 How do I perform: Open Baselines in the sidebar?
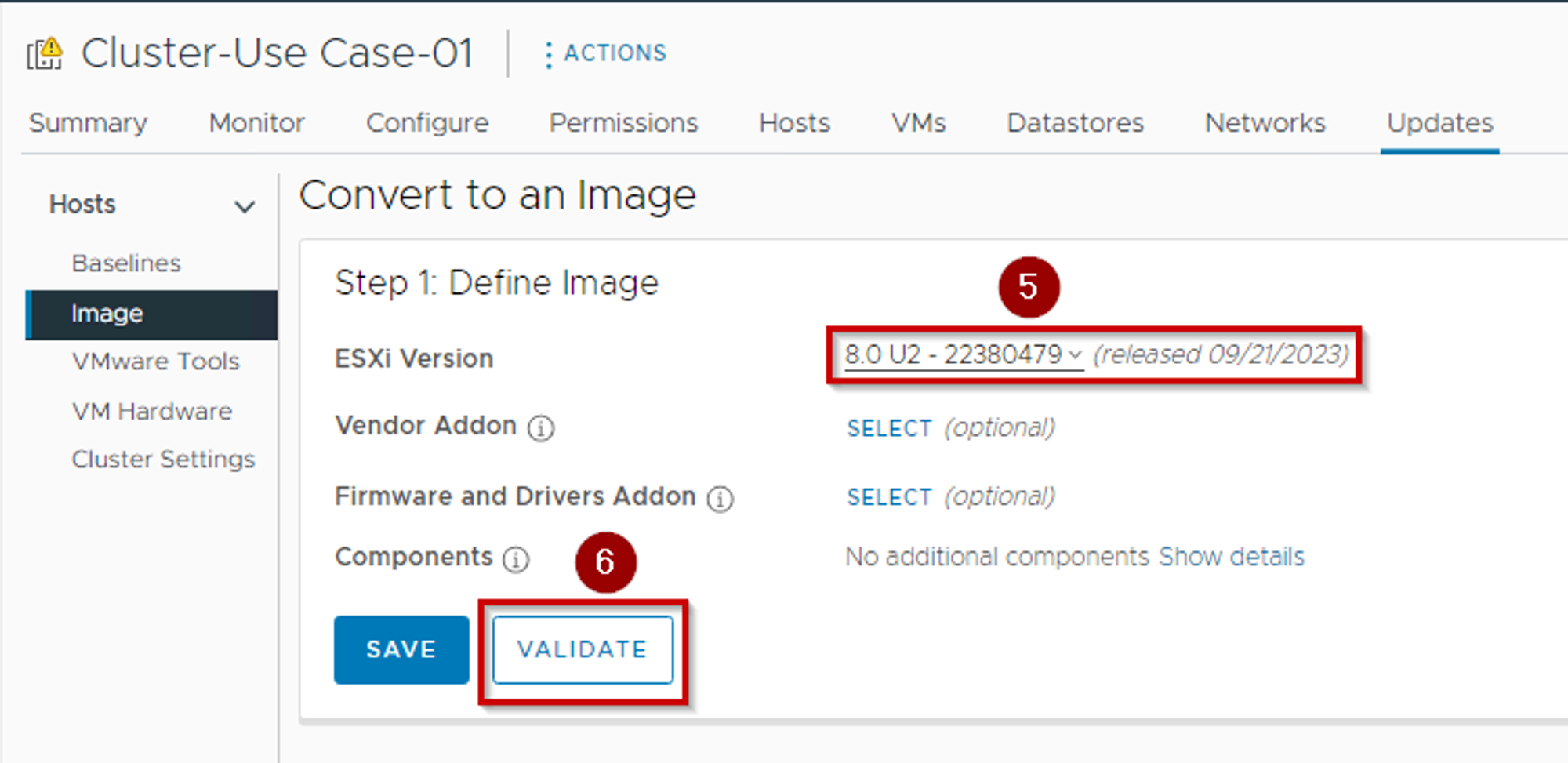(126, 263)
